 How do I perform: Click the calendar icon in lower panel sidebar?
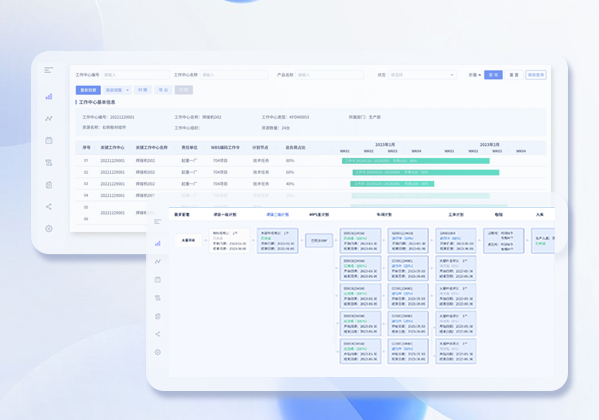point(157,280)
